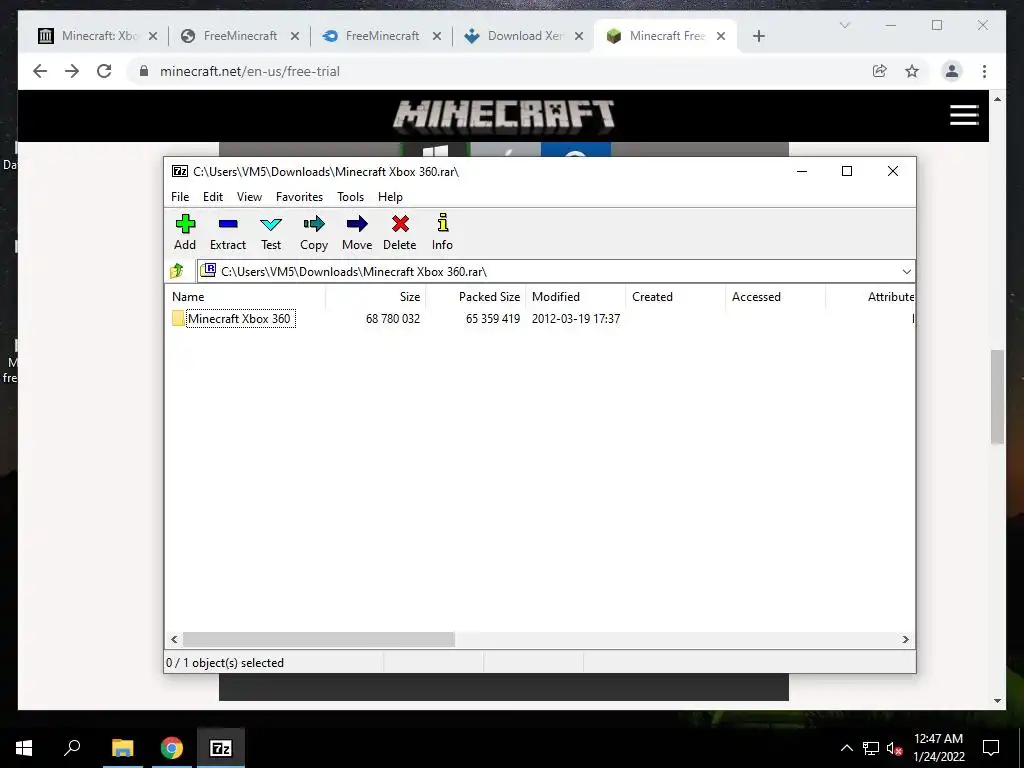Reload the minecraft.net page
Screen dimensions: 1024x768
104,71
